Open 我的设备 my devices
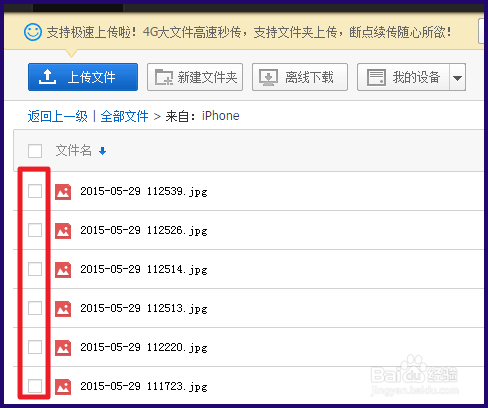This screenshot has height=408, width=488. pos(404,77)
